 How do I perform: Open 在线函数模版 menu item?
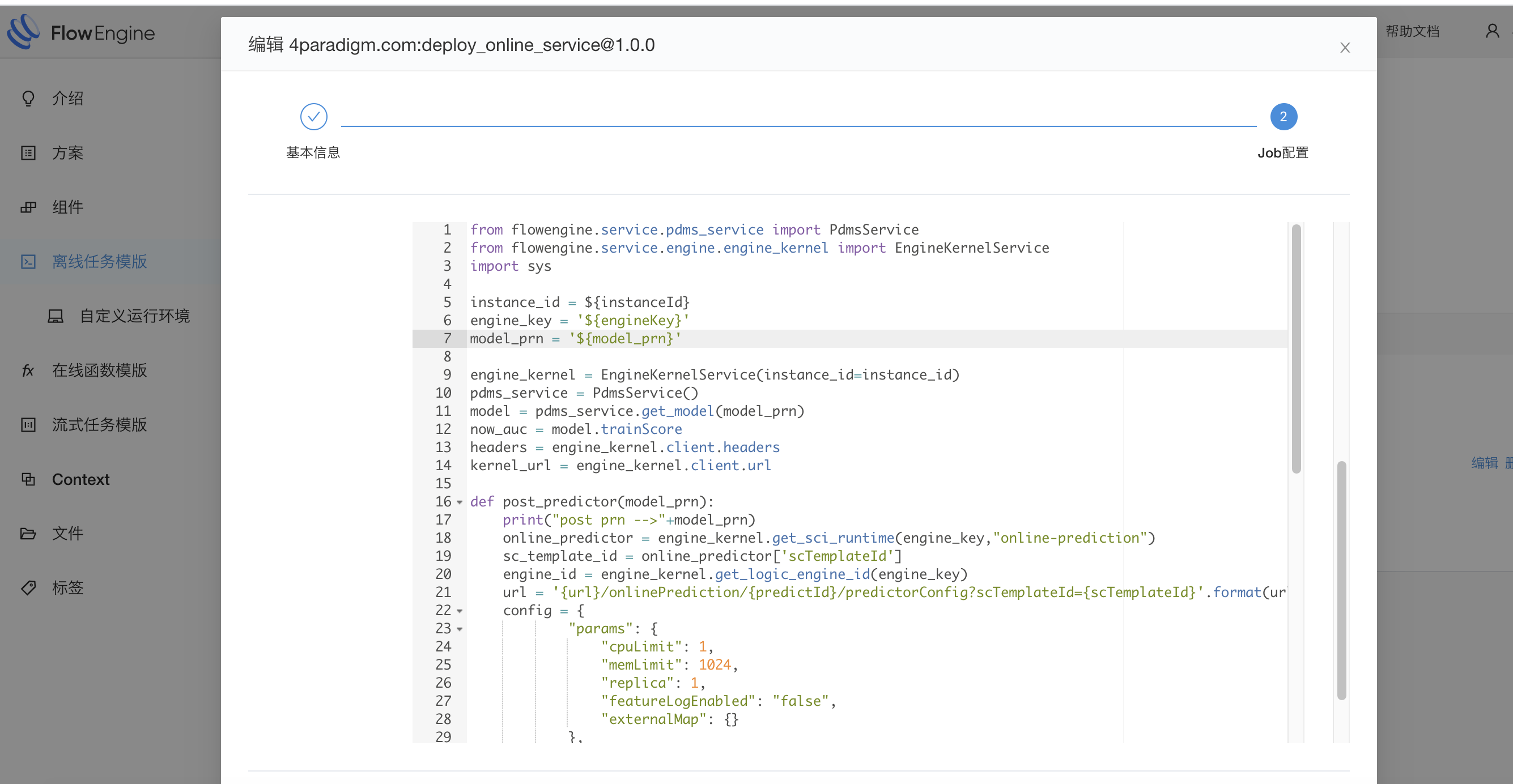99,370
